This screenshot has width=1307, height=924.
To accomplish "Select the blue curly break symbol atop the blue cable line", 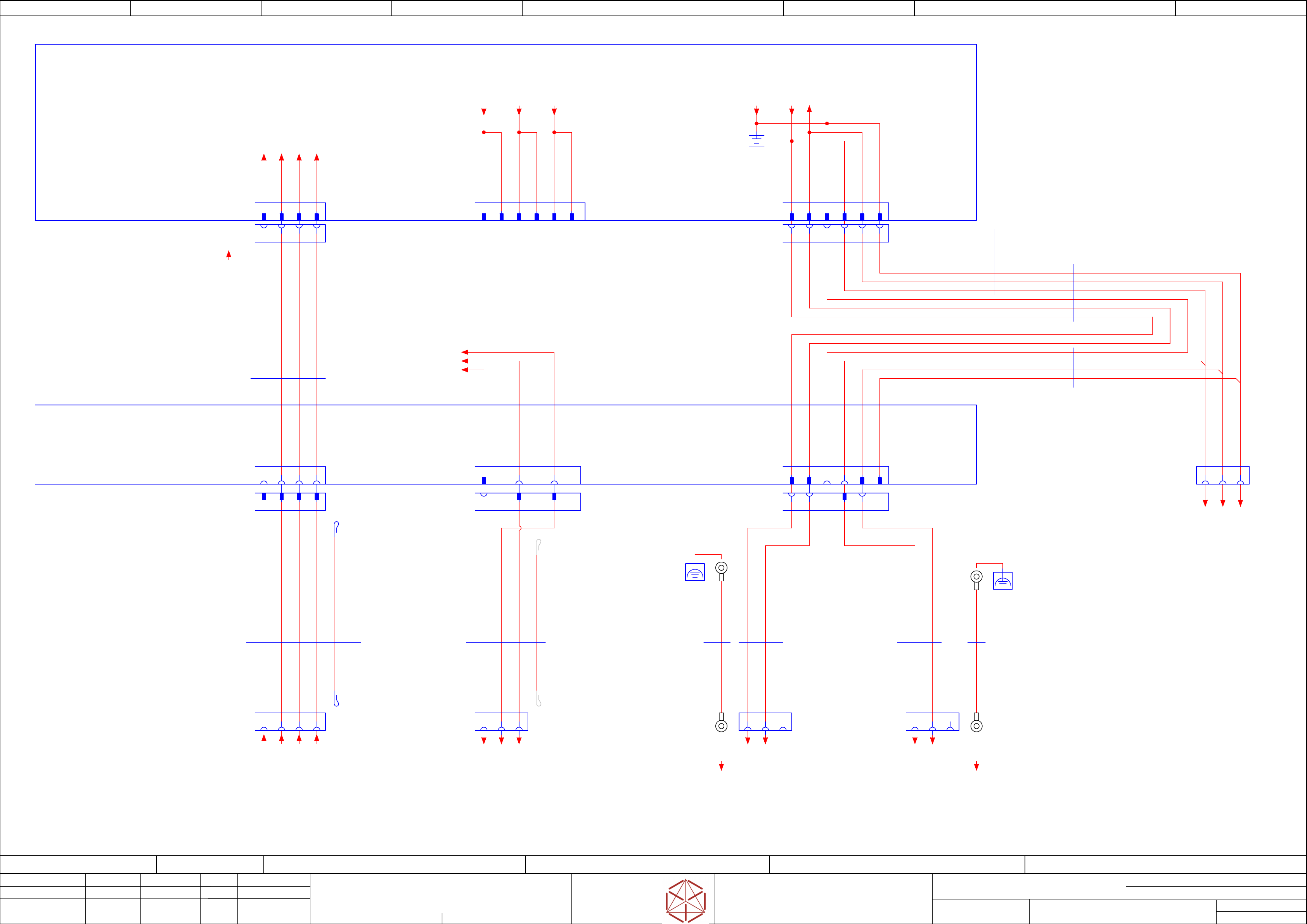I will point(336,526).
